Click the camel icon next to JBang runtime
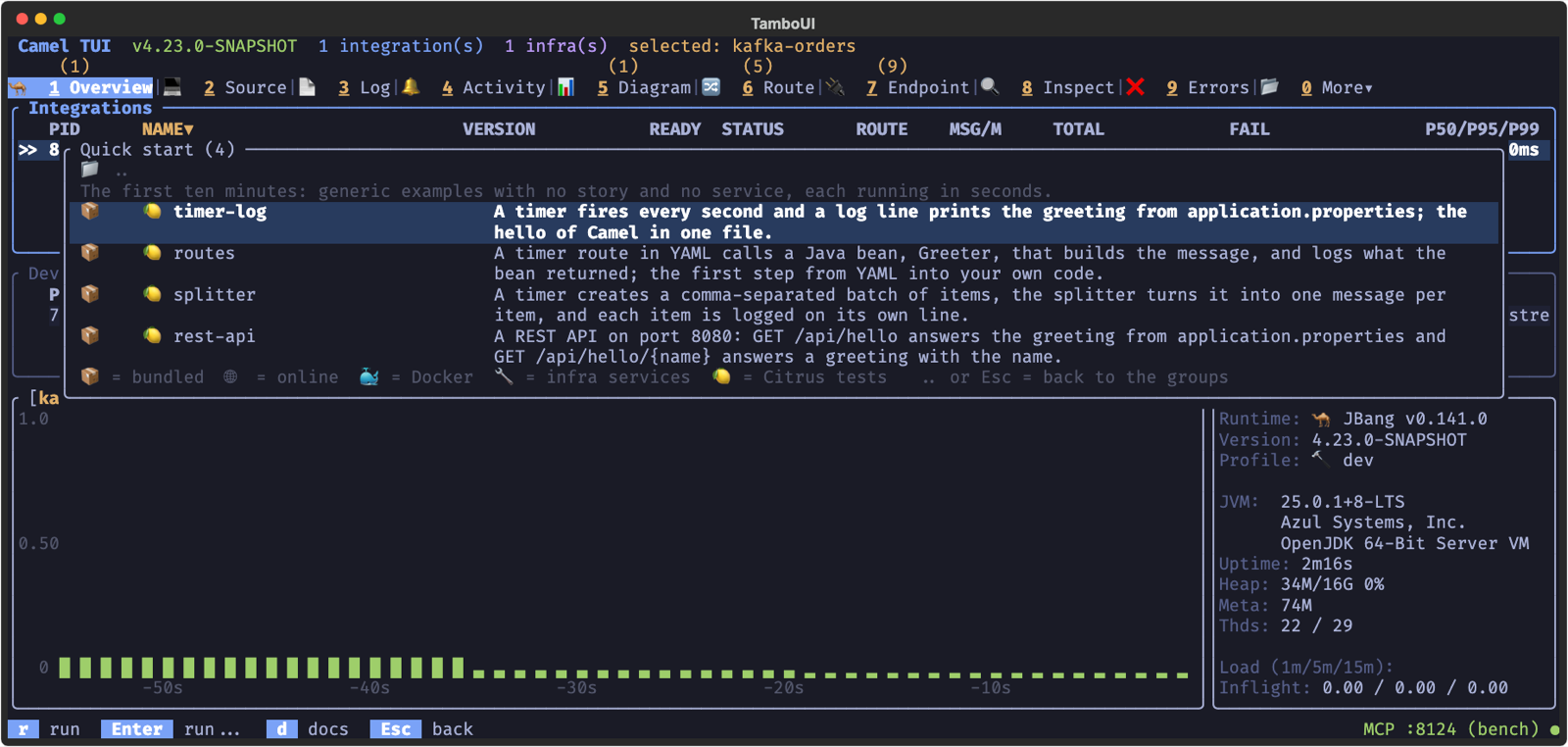This screenshot has height=747, width=1568. point(1321,419)
